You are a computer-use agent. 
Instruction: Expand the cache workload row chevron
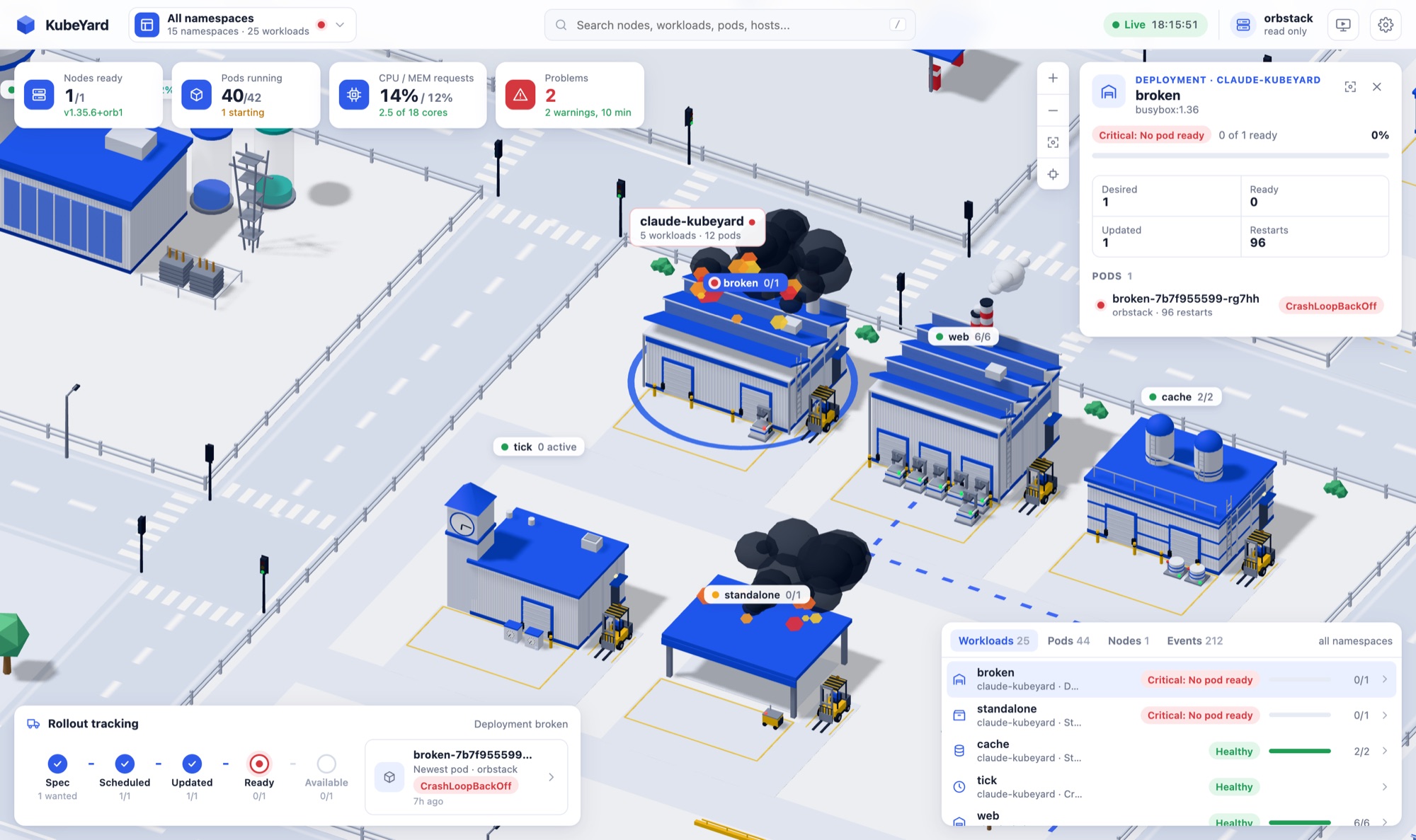(x=1384, y=751)
